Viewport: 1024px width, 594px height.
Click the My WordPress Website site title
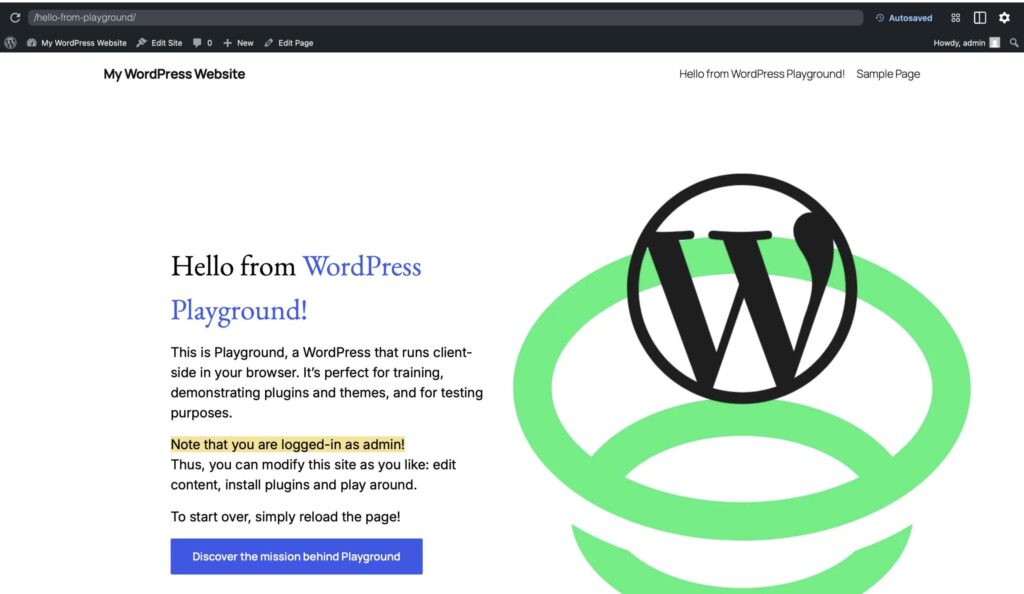(174, 74)
